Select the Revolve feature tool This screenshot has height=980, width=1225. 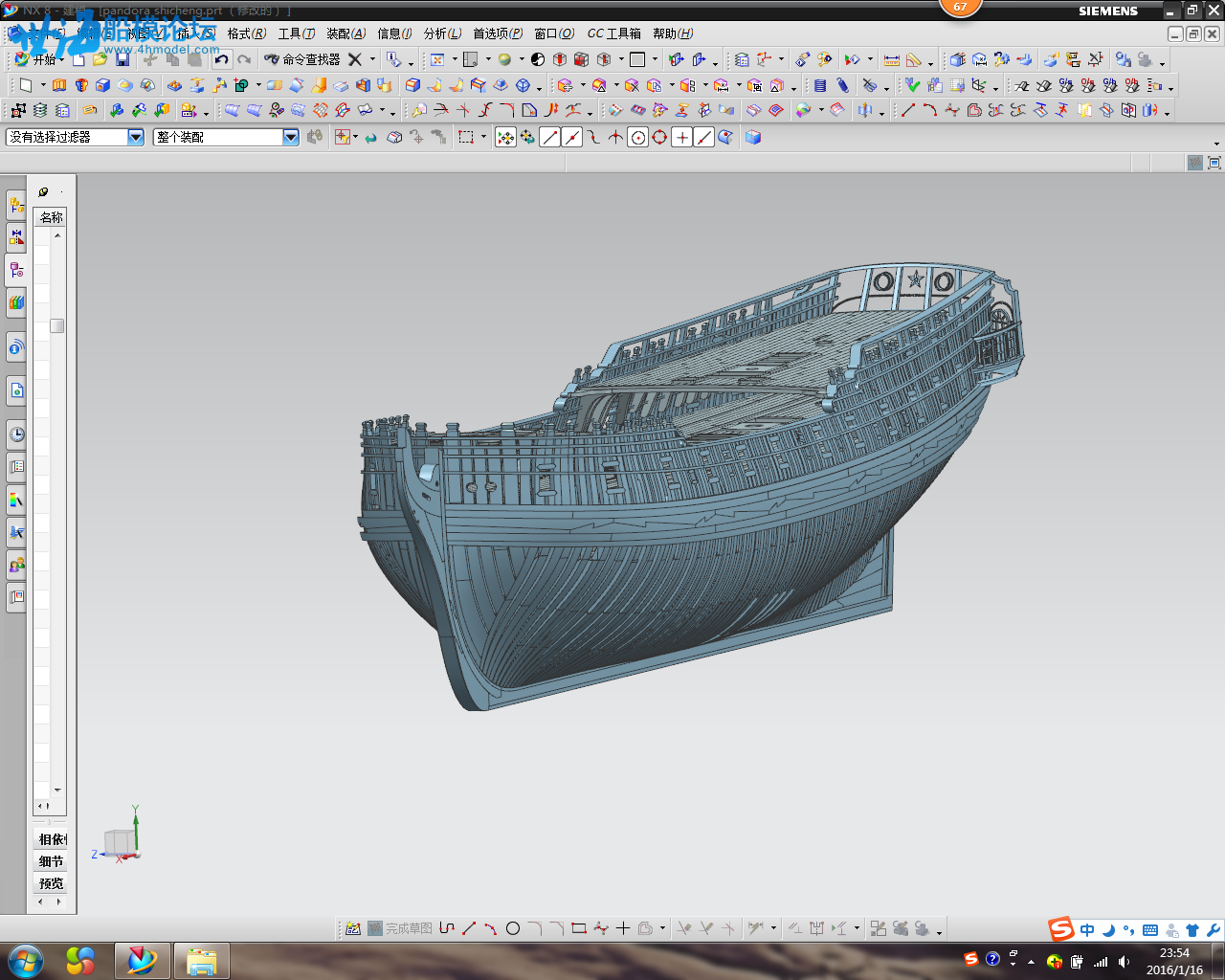pyautogui.click(x=81, y=85)
